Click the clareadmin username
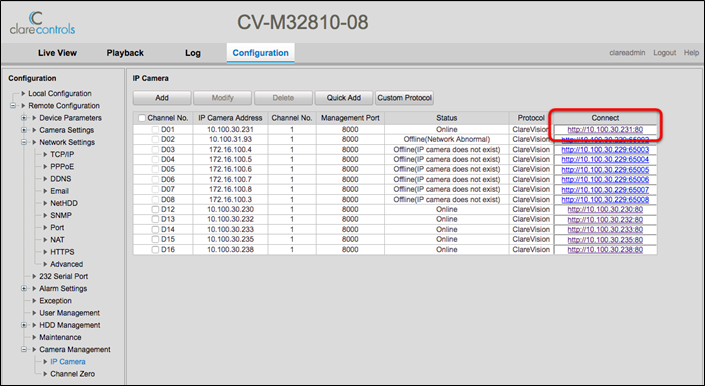This screenshot has height=386, width=705. click(627, 53)
